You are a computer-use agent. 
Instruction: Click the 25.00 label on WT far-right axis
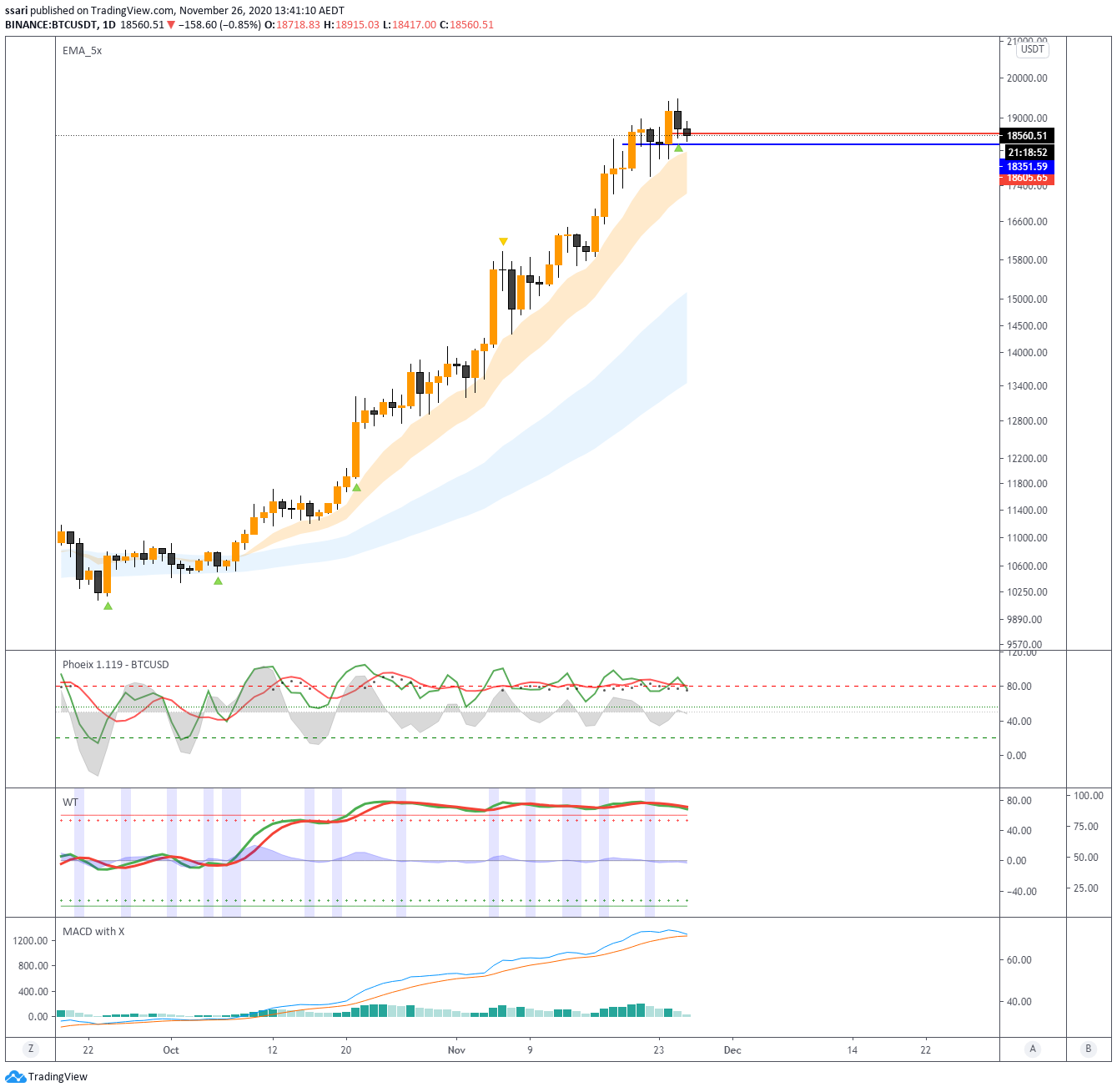pyautogui.click(x=1086, y=888)
